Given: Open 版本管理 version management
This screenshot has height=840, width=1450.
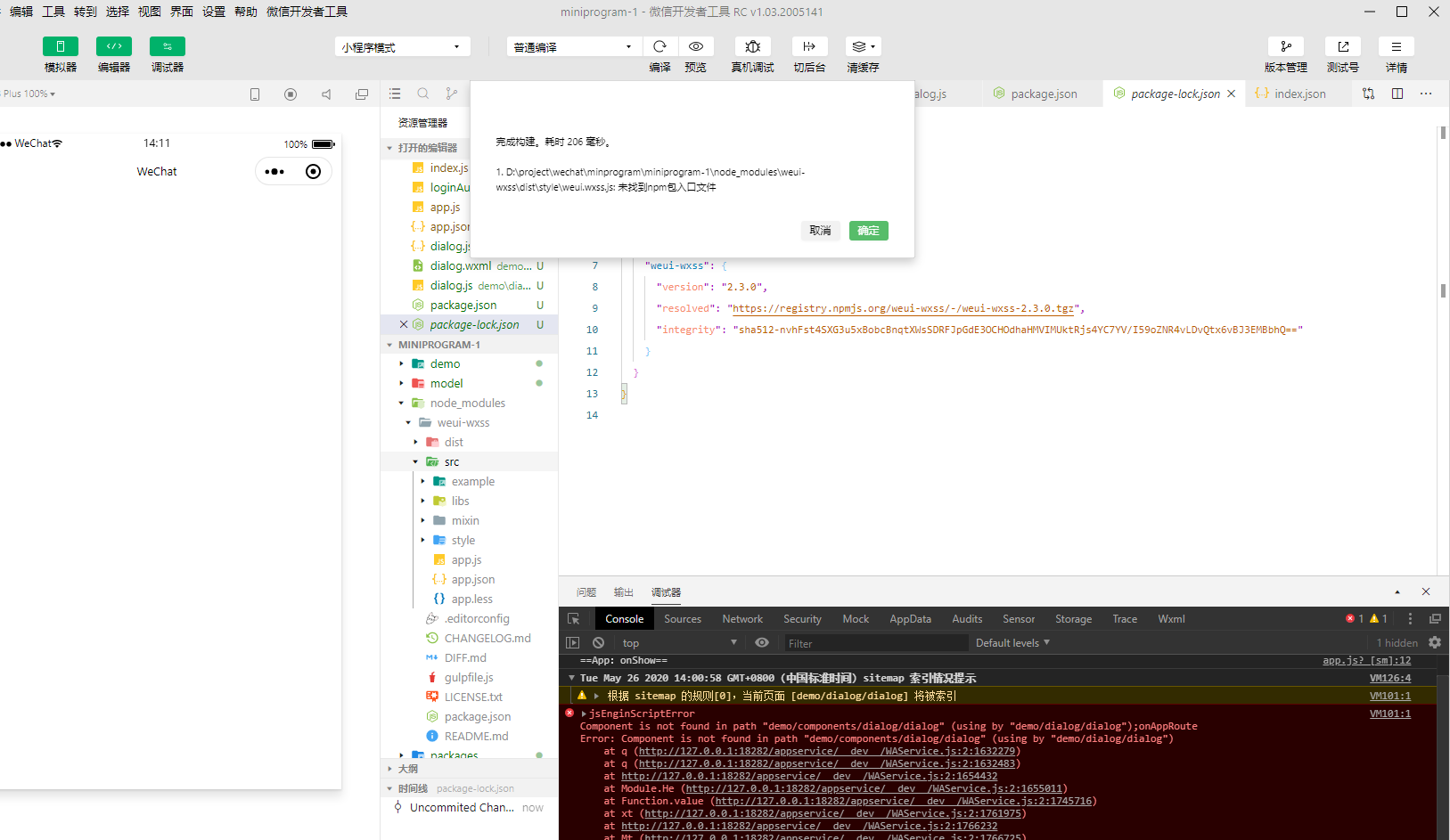Looking at the screenshot, I should [1286, 46].
